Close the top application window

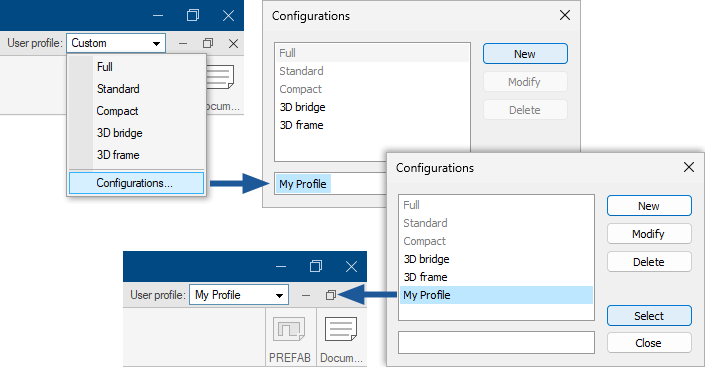[228, 16]
